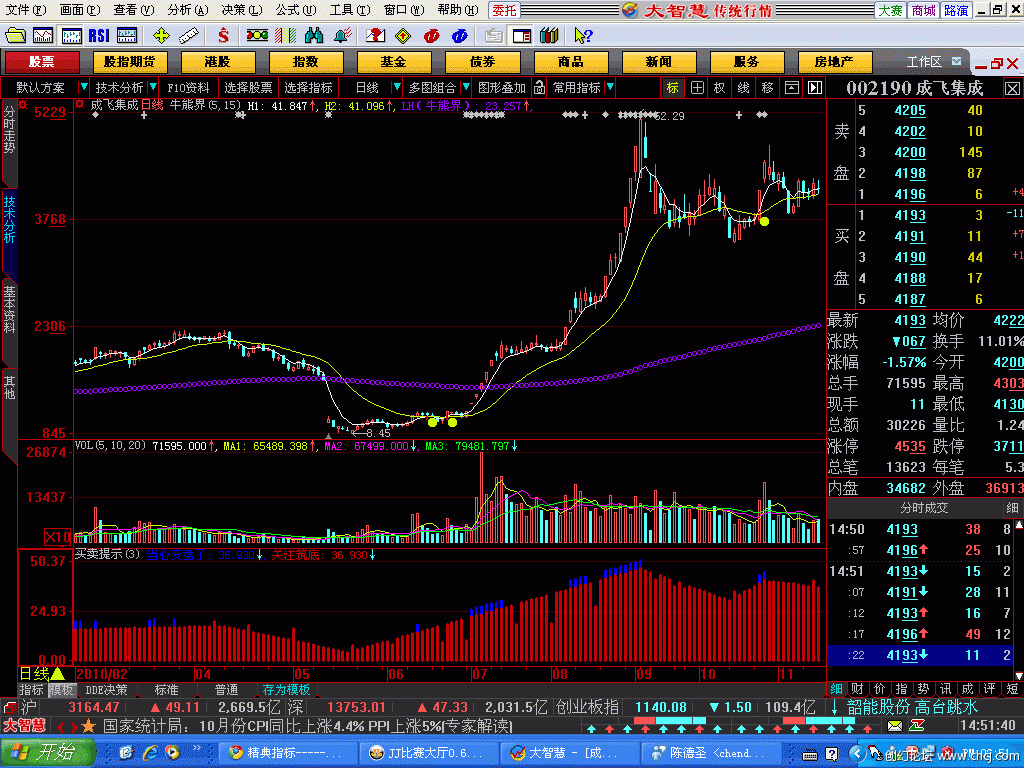Image resolution: width=1024 pixels, height=768 pixels.
Task: Click the blue circular phi icon
Action: pyautogui.click(x=459, y=35)
